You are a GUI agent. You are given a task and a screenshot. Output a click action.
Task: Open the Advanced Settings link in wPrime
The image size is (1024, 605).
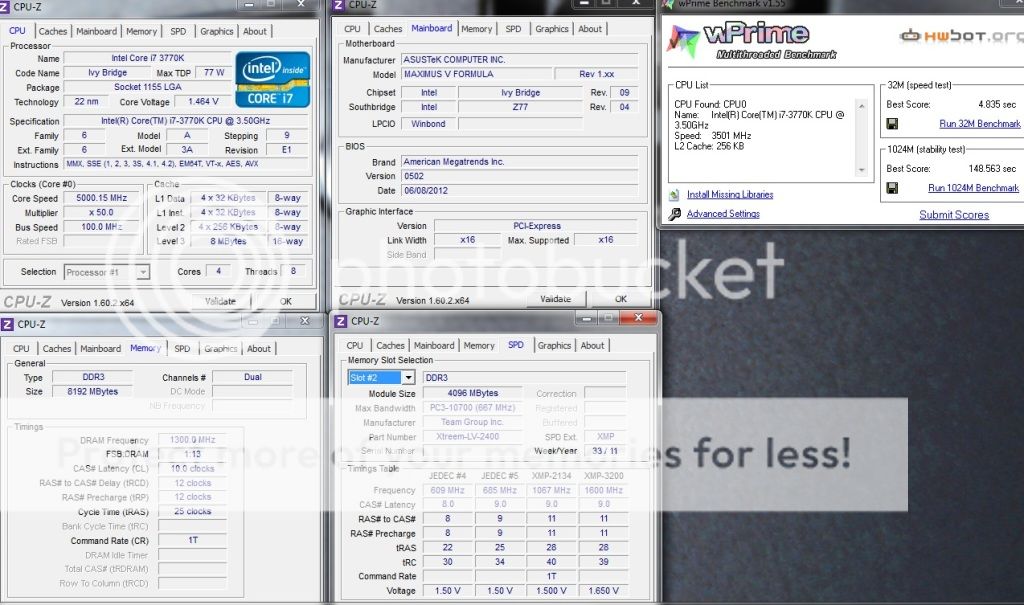pyautogui.click(x=723, y=214)
